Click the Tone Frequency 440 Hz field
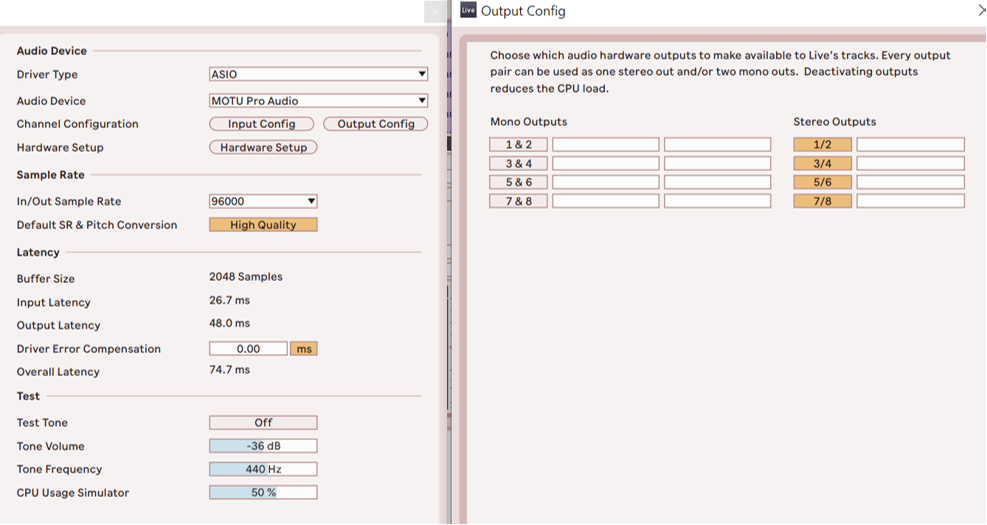This screenshot has height=525, width=987. (263, 469)
